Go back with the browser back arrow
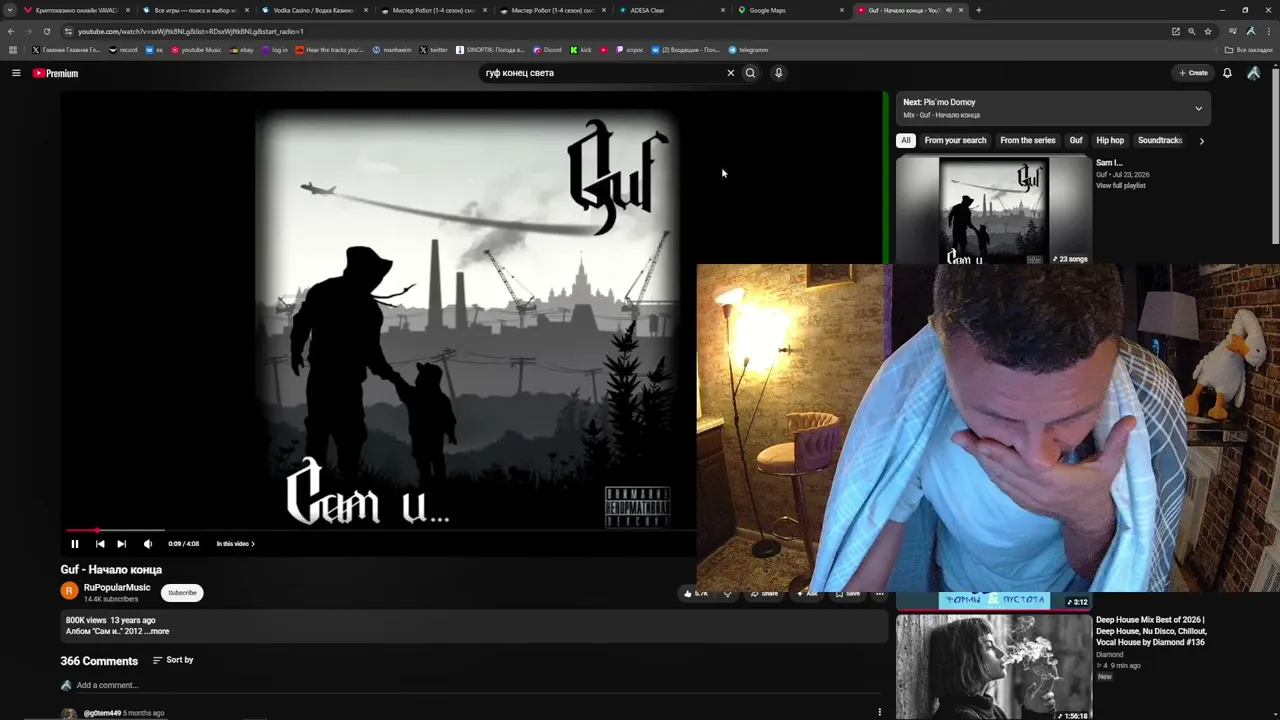1280x720 pixels. point(11,31)
